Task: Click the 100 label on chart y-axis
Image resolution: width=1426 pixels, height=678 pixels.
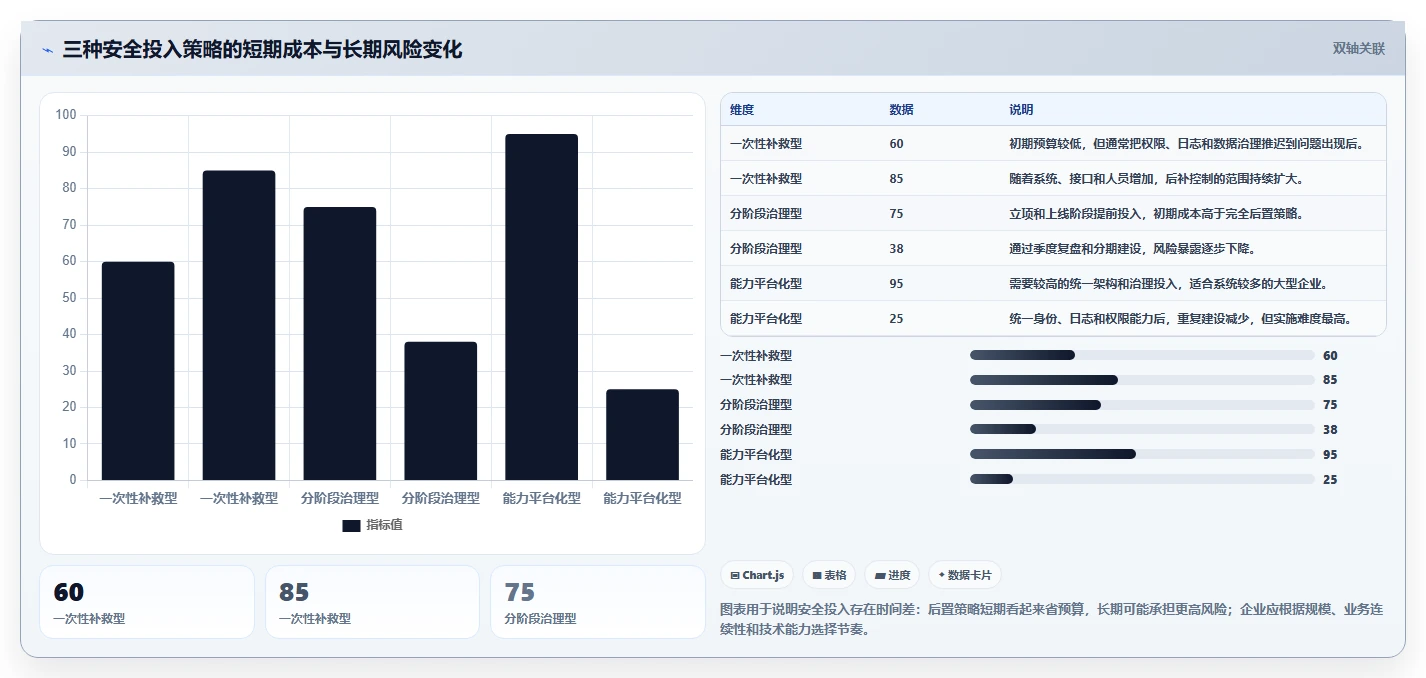Action: (66, 115)
